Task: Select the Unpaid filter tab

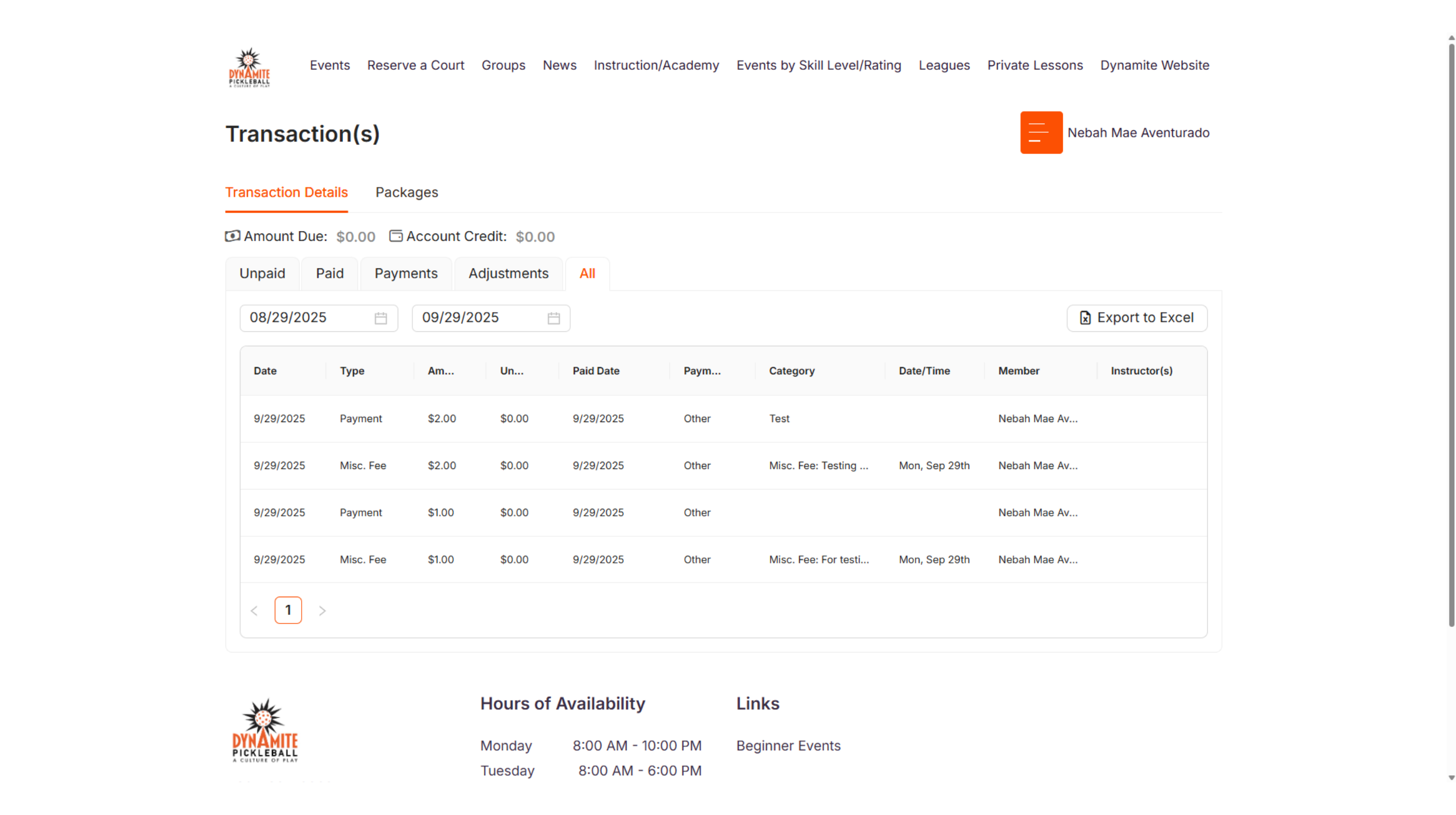Action: [262, 274]
